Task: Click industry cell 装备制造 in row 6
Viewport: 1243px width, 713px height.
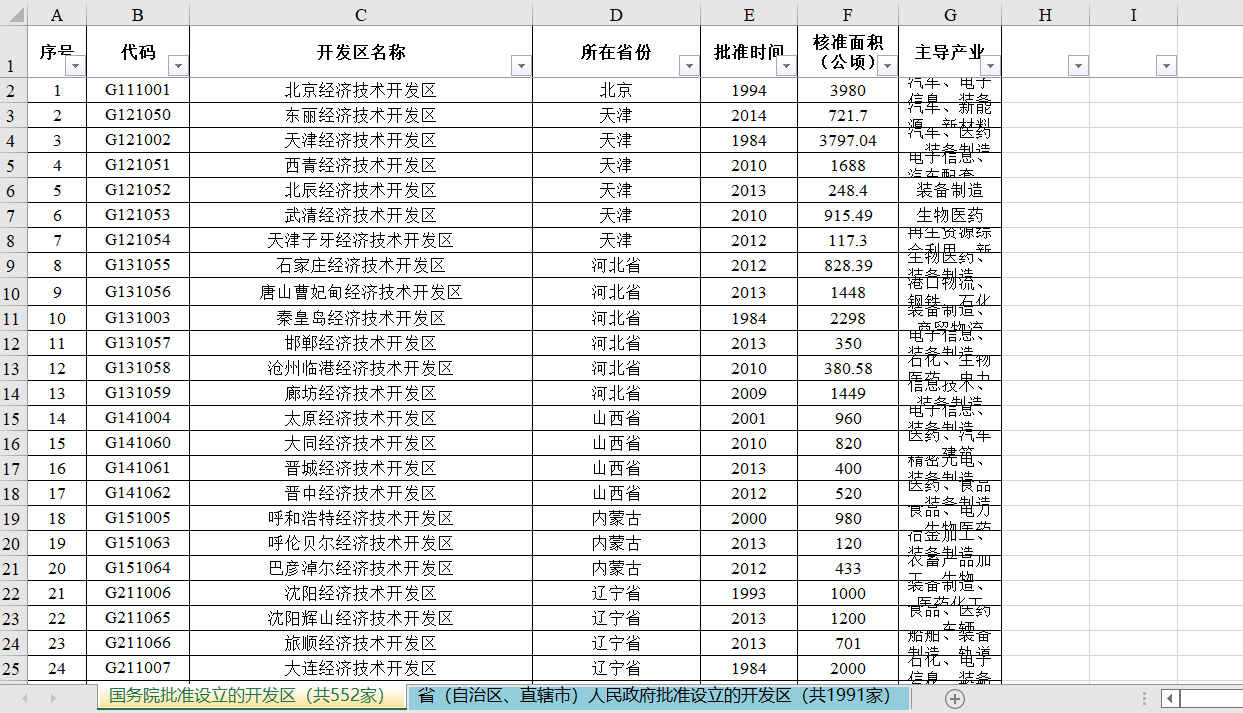Action: pos(950,190)
